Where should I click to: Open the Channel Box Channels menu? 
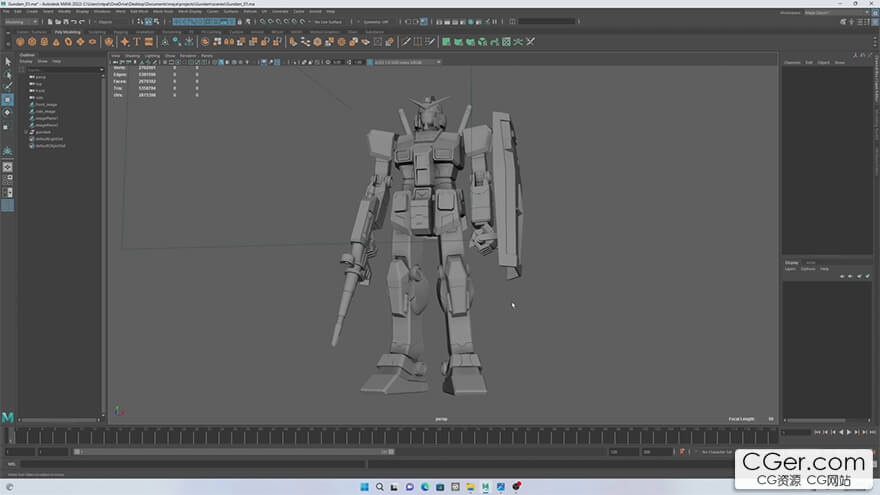792,63
